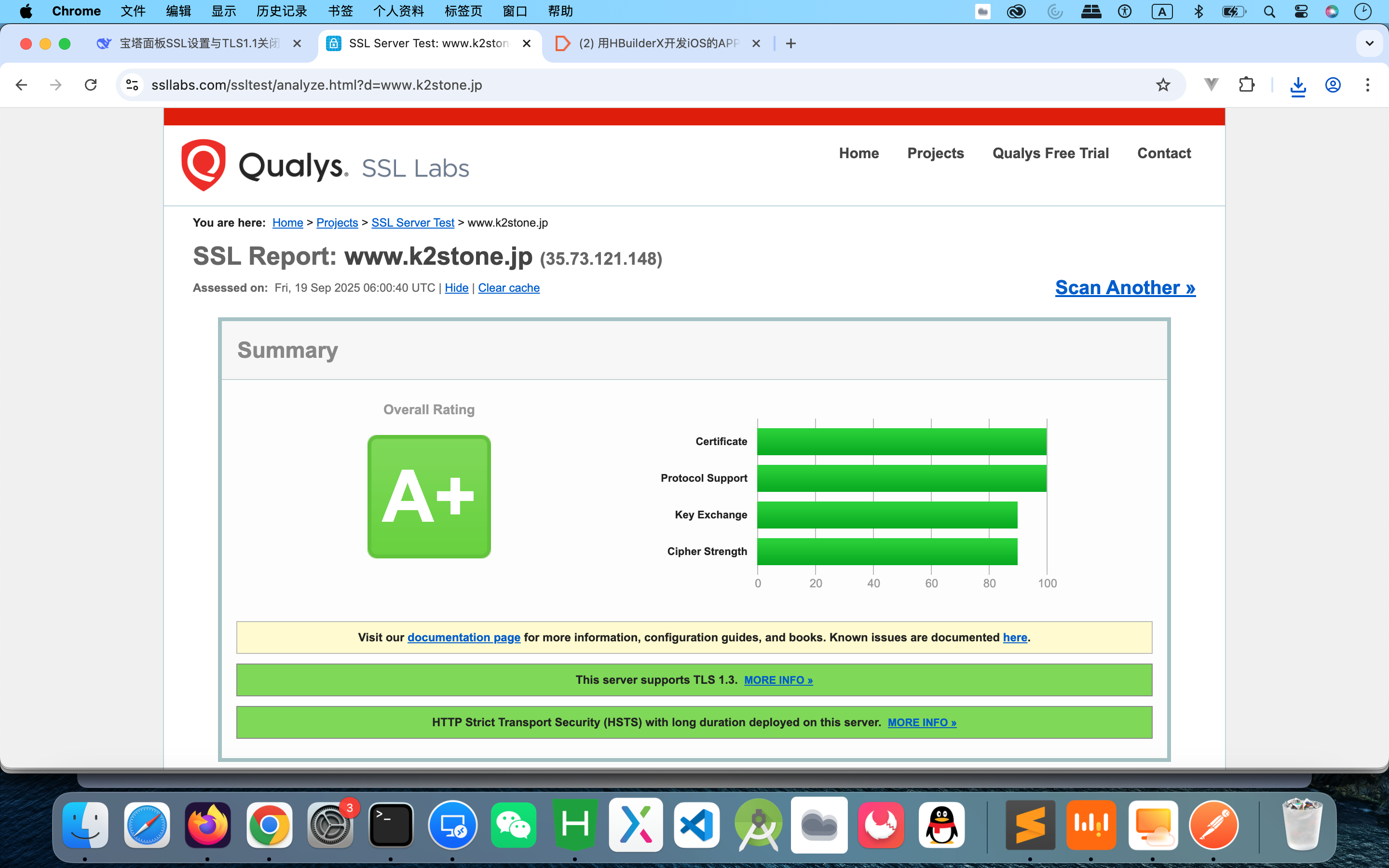Open the 书签 menu in menu bar
Image resolution: width=1389 pixels, height=868 pixels.
[340, 12]
